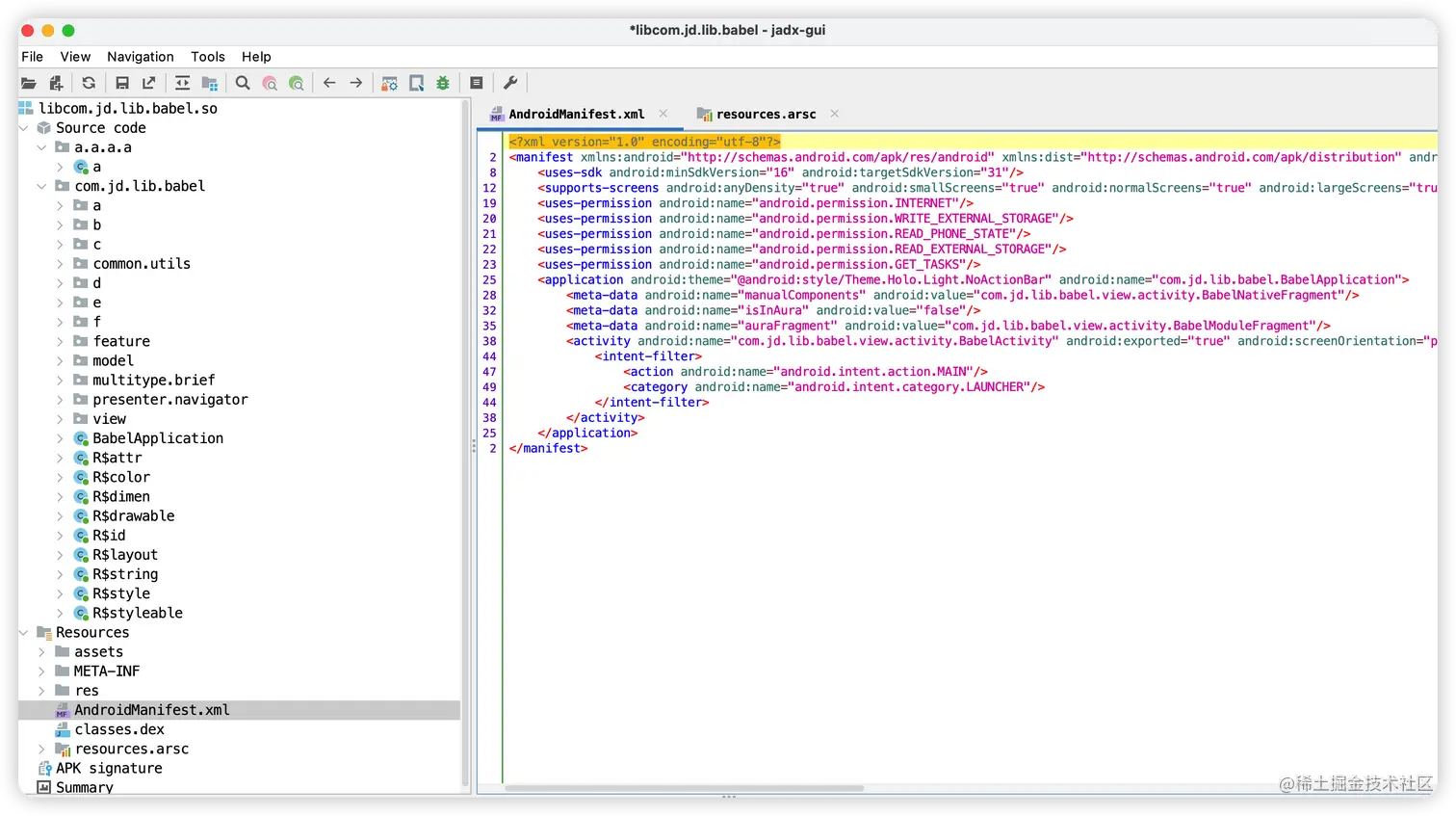
Task: Open the R$layout class
Action: coord(125,555)
